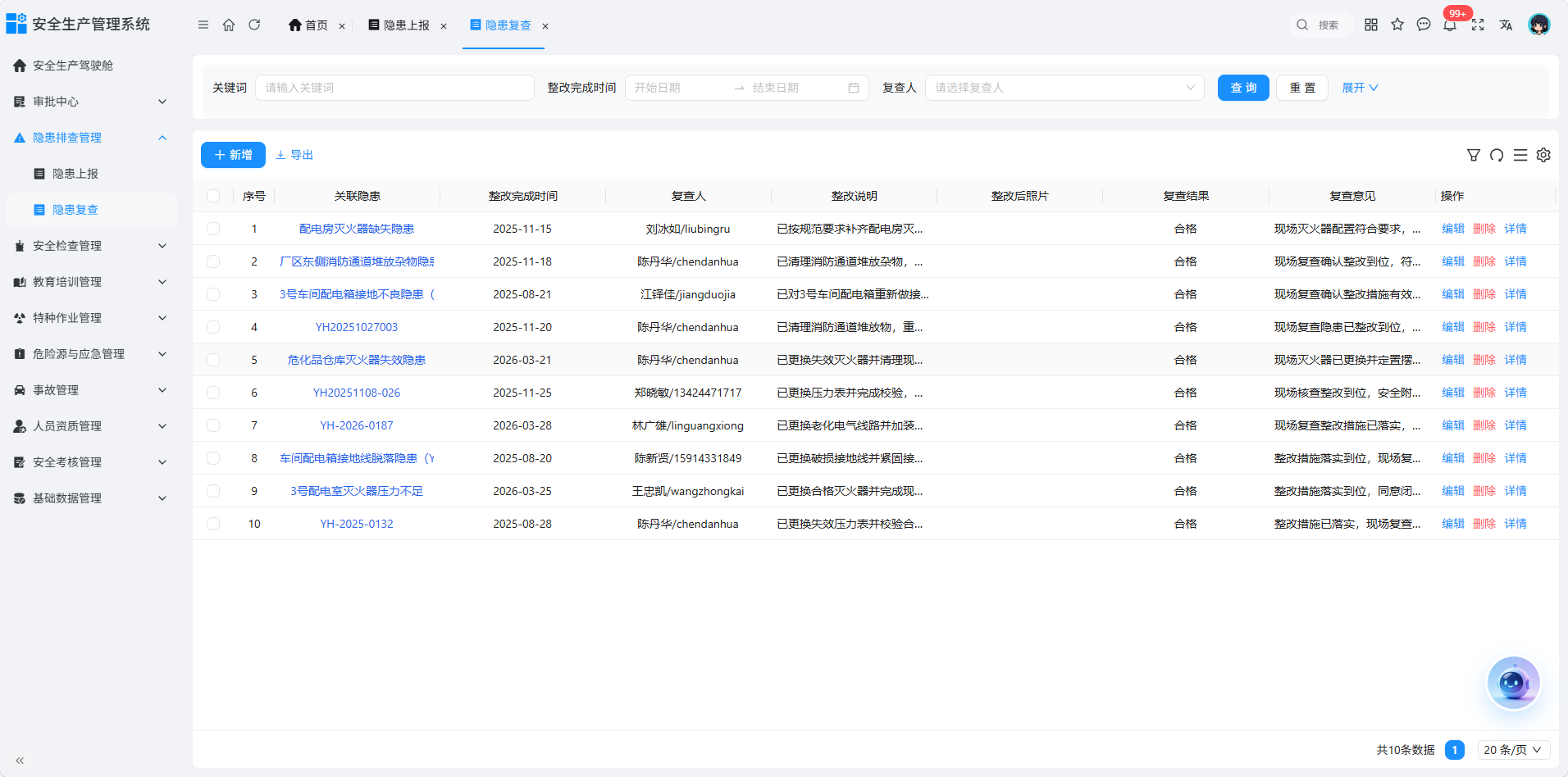Check the checkbox for row 5

pyautogui.click(x=213, y=360)
